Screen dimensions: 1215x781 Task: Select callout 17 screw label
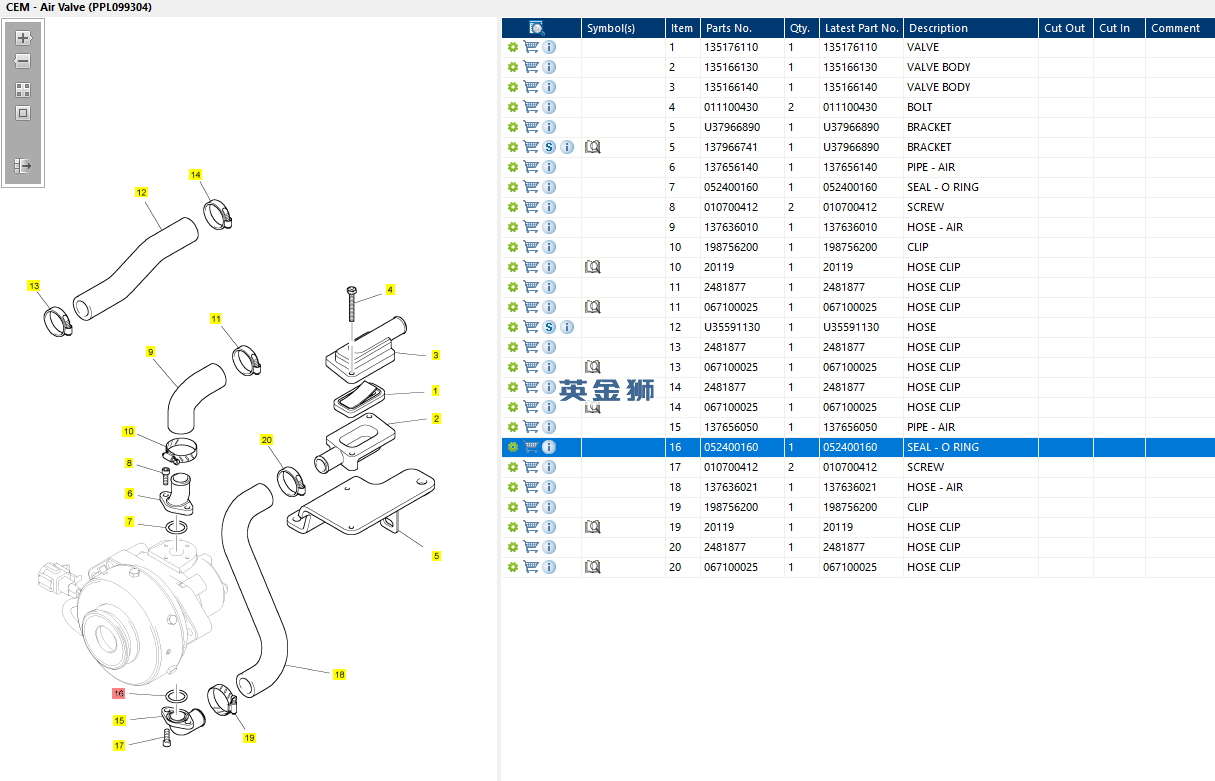tap(119, 745)
